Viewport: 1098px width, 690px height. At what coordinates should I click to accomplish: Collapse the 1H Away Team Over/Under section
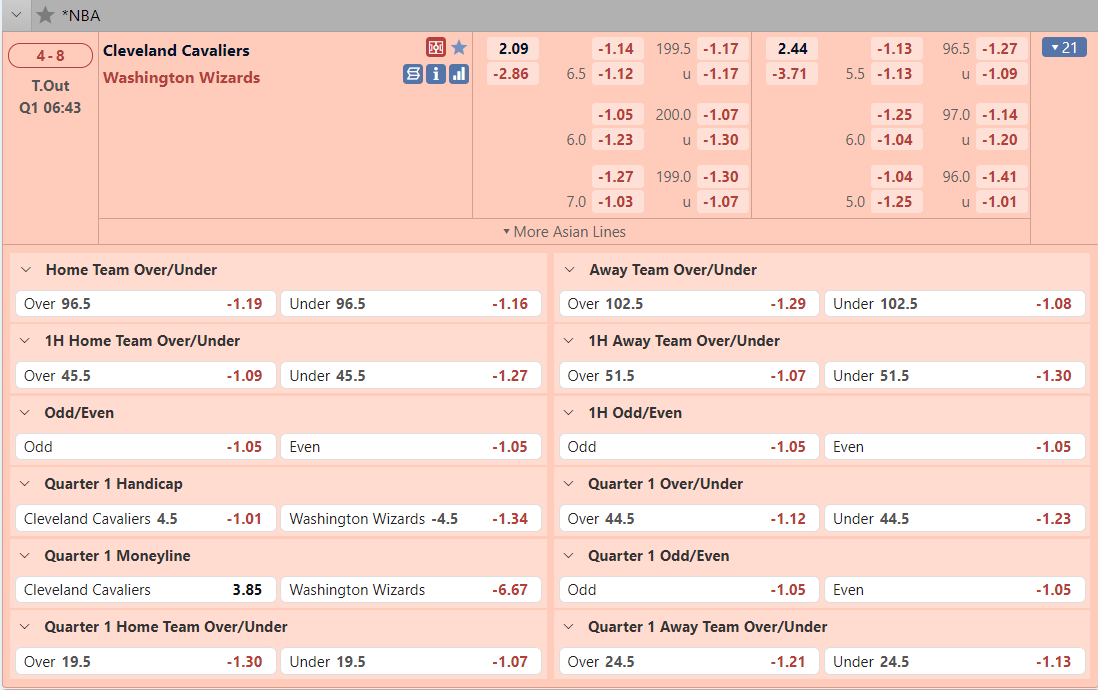point(569,341)
